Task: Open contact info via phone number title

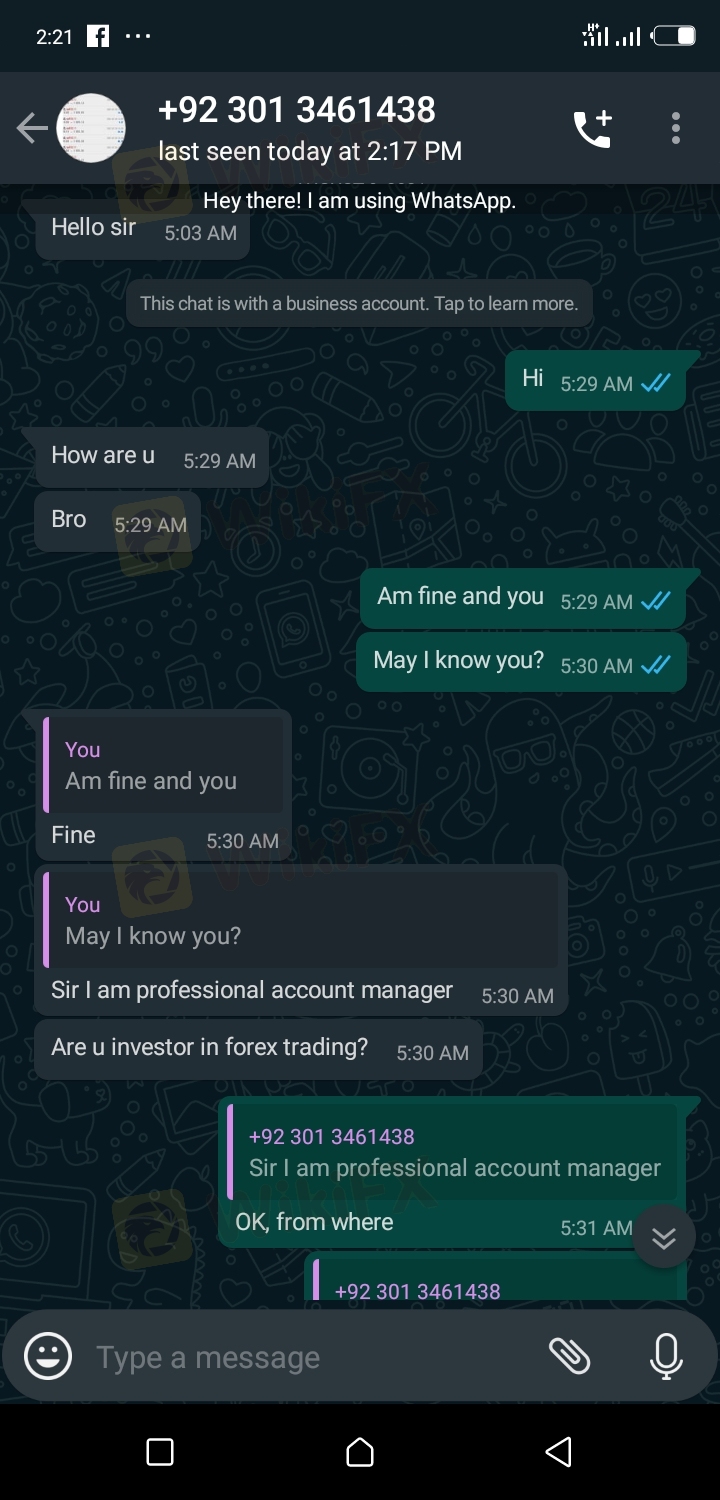Action: [297, 110]
